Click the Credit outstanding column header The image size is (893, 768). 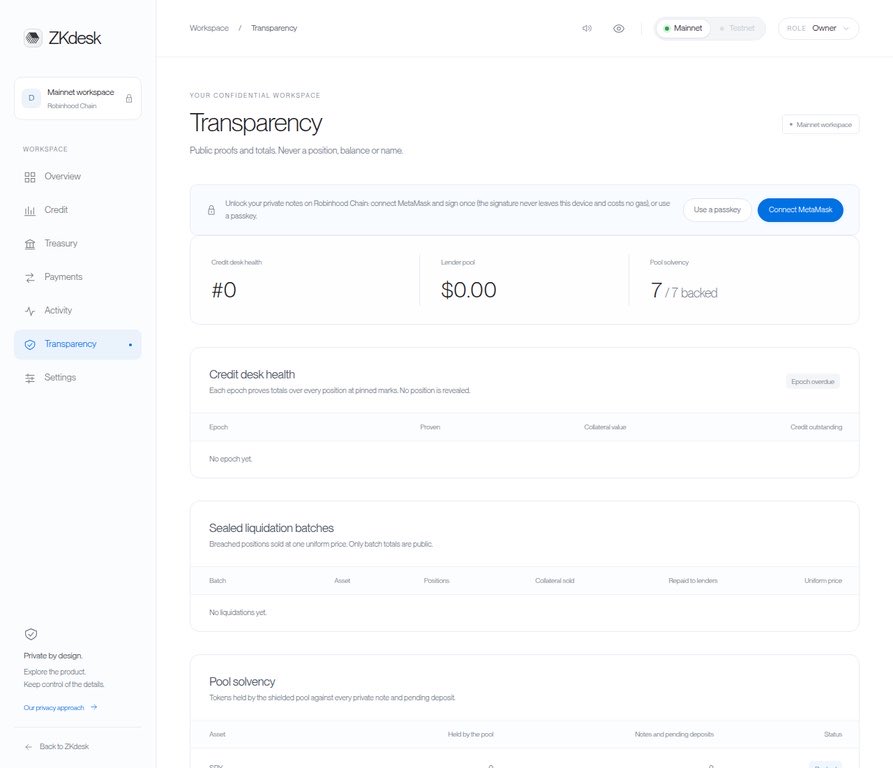tap(816, 427)
